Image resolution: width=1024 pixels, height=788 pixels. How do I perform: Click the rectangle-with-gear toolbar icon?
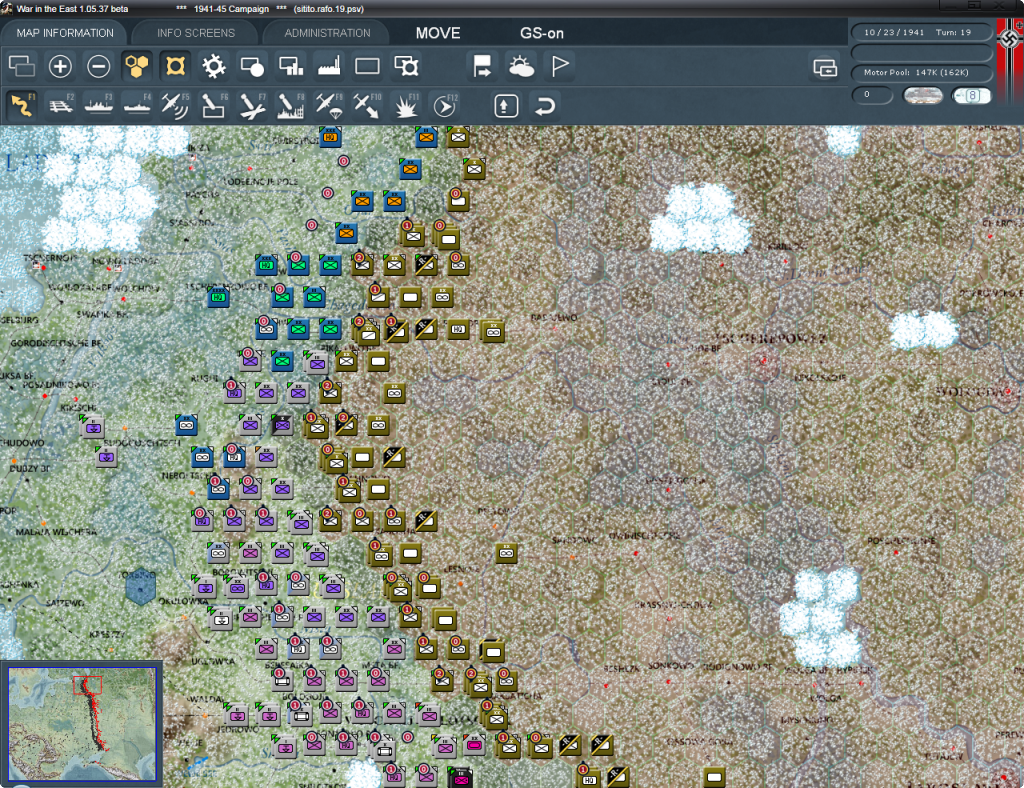[x=406, y=66]
